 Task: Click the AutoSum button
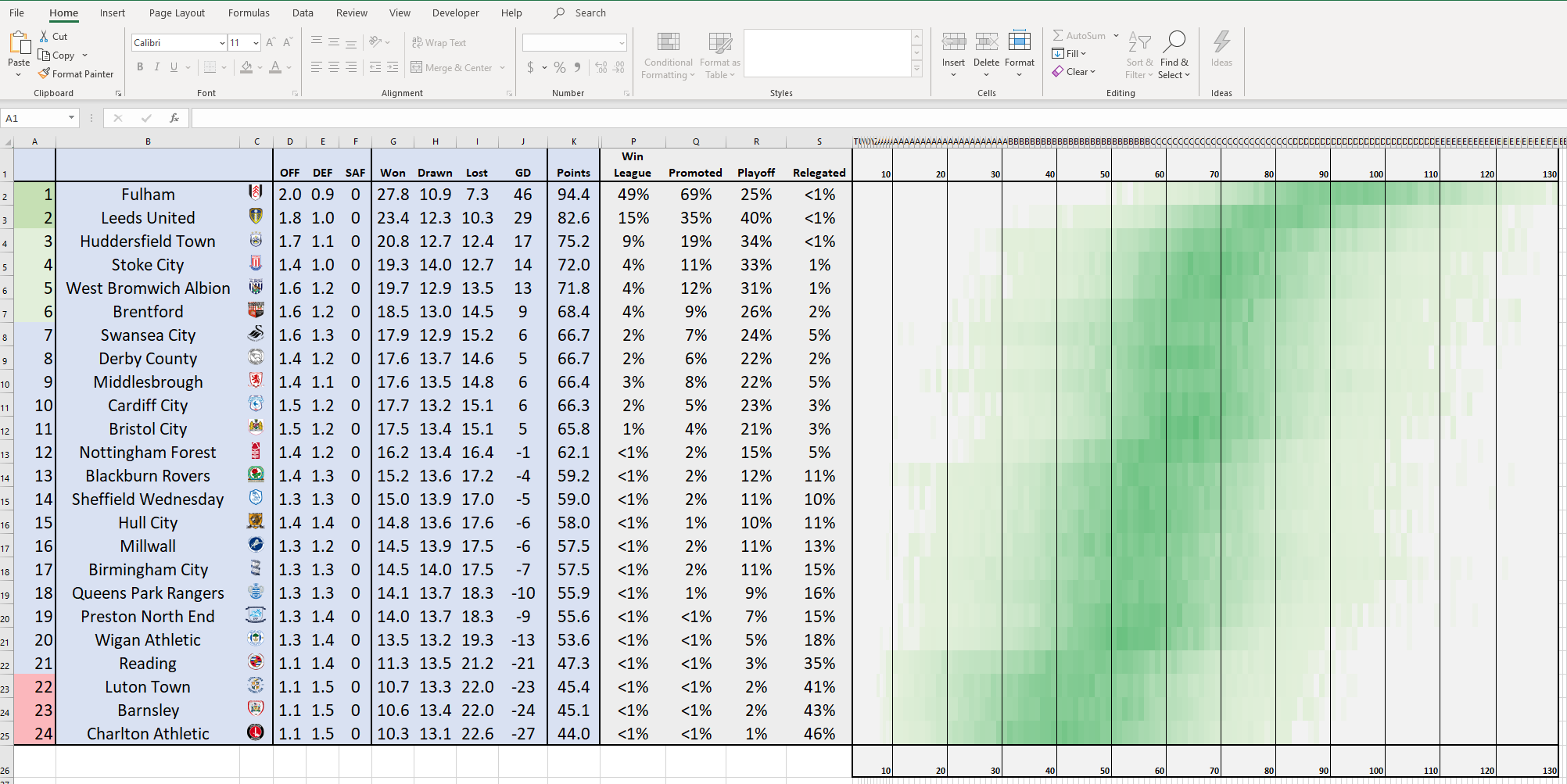tap(1079, 35)
